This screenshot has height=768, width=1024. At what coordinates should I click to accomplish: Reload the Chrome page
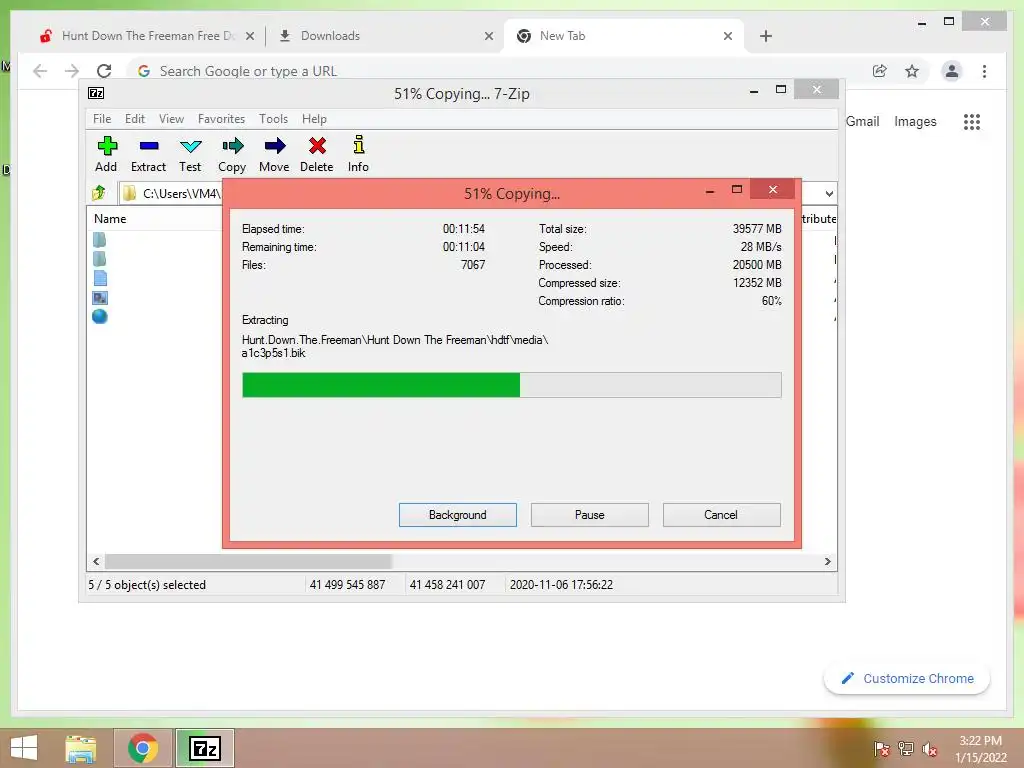(x=104, y=71)
